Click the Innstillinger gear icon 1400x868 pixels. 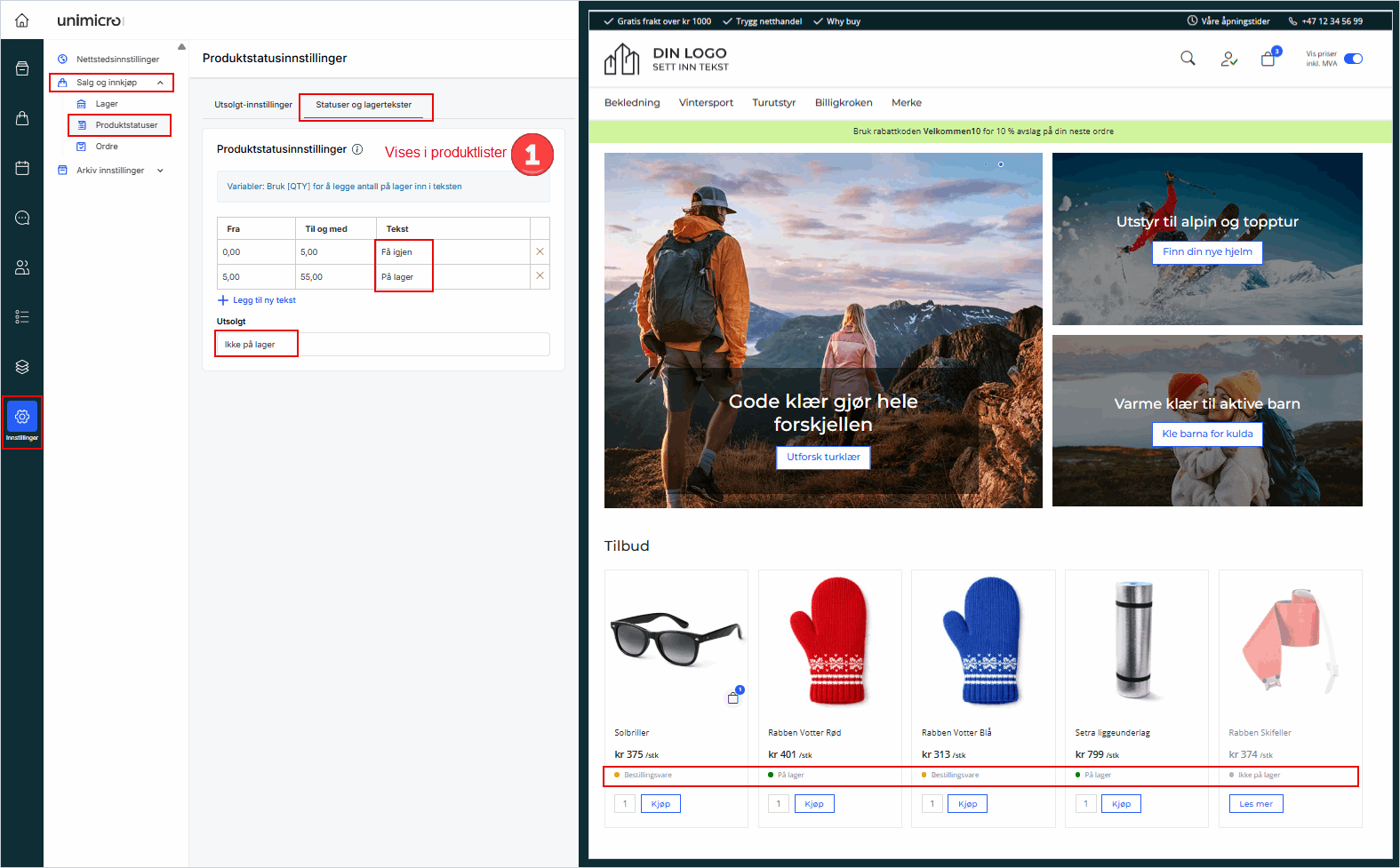(22, 417)
